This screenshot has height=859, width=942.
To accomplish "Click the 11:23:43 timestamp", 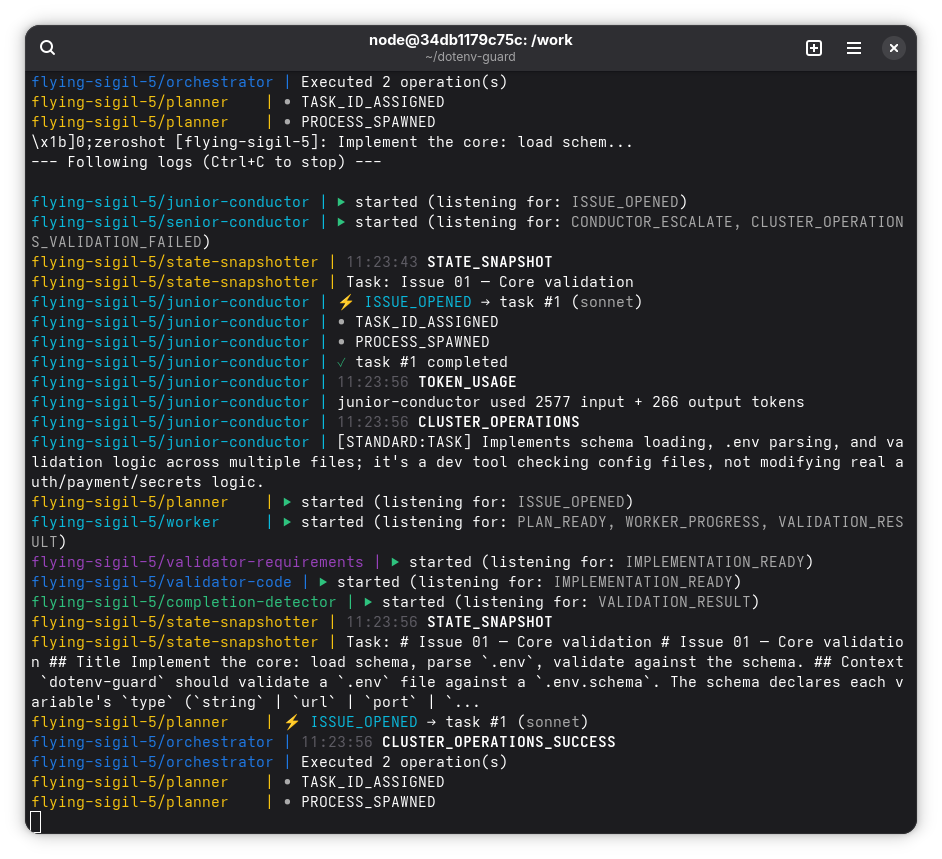I will pos(381,262).
